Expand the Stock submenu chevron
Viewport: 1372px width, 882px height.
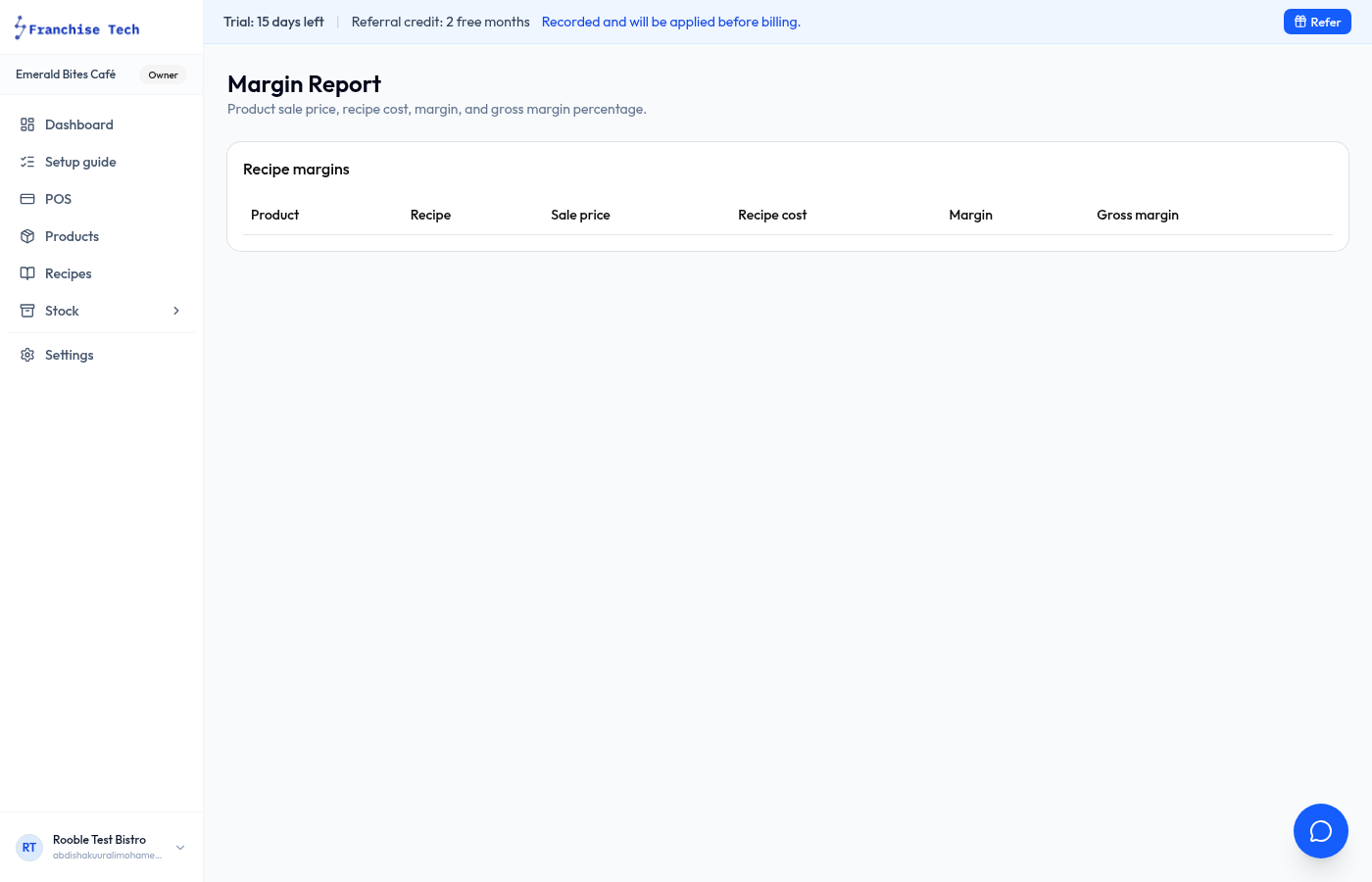[176, 311]
